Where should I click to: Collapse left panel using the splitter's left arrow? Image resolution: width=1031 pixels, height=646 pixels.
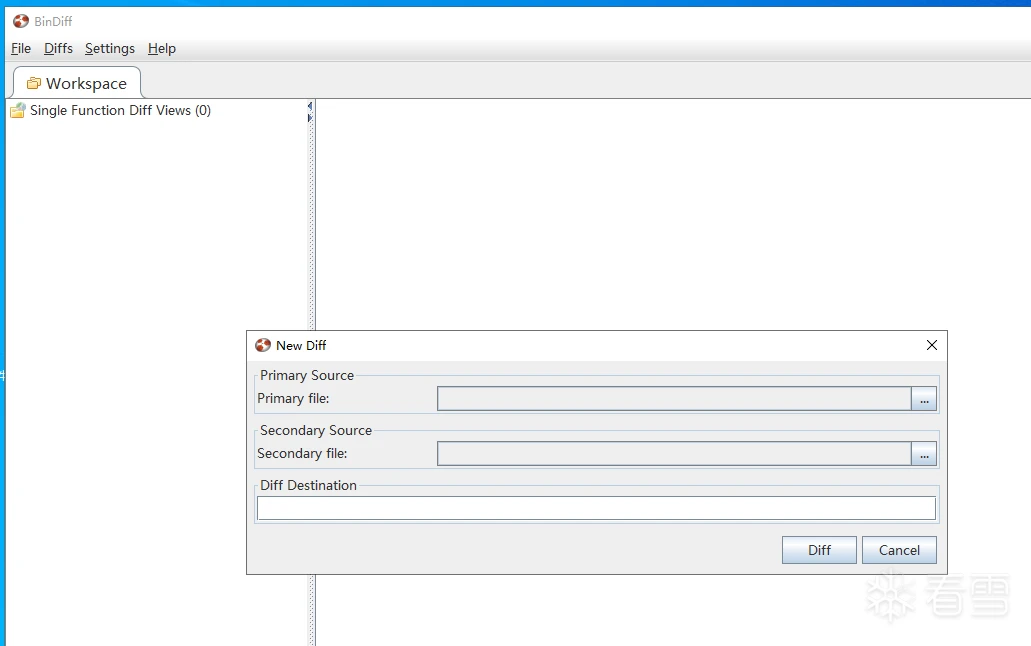[310, 105]
